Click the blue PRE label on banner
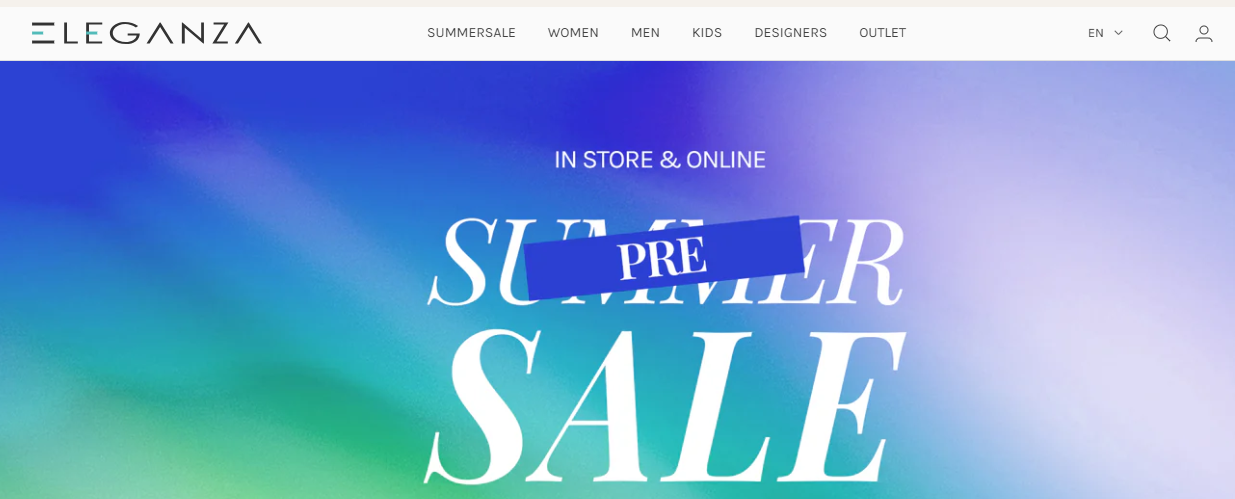The image size is (1235, 499). [663, 257]
